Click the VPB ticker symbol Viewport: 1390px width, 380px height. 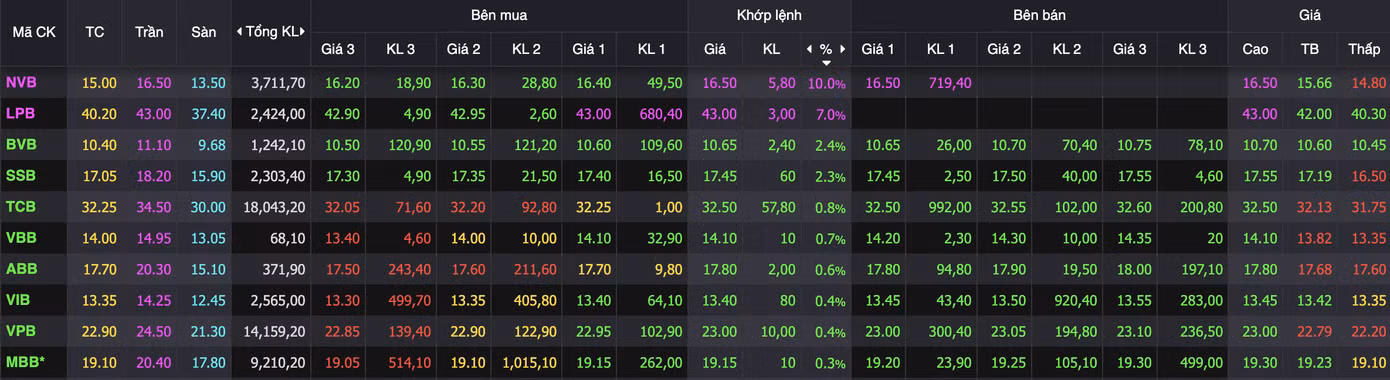tap(21, 332)
